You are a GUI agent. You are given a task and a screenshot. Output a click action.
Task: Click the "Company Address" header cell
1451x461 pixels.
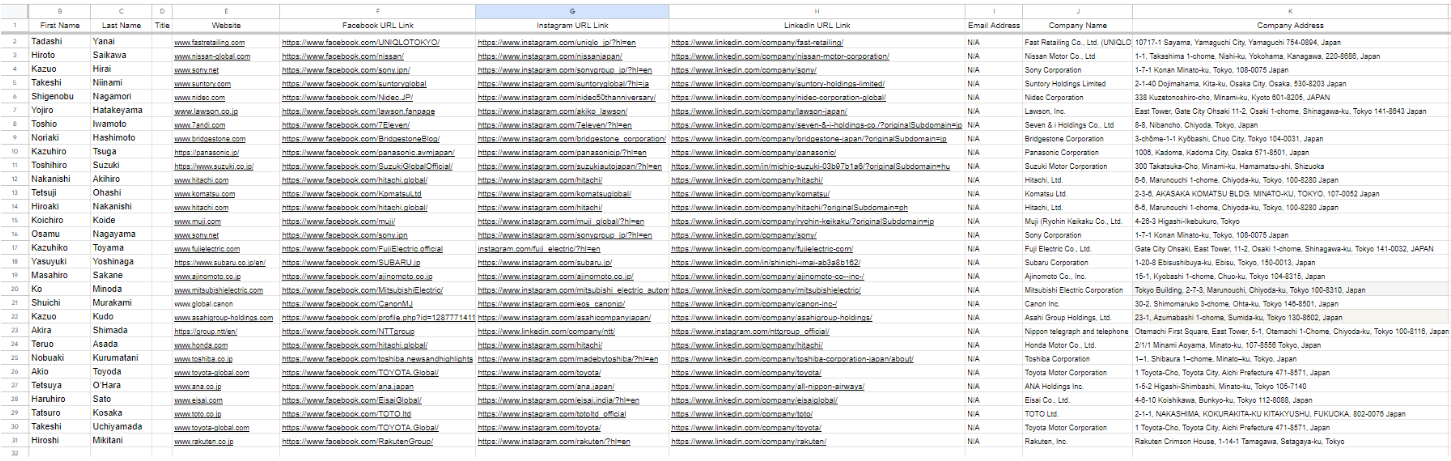pos(1291,25)
